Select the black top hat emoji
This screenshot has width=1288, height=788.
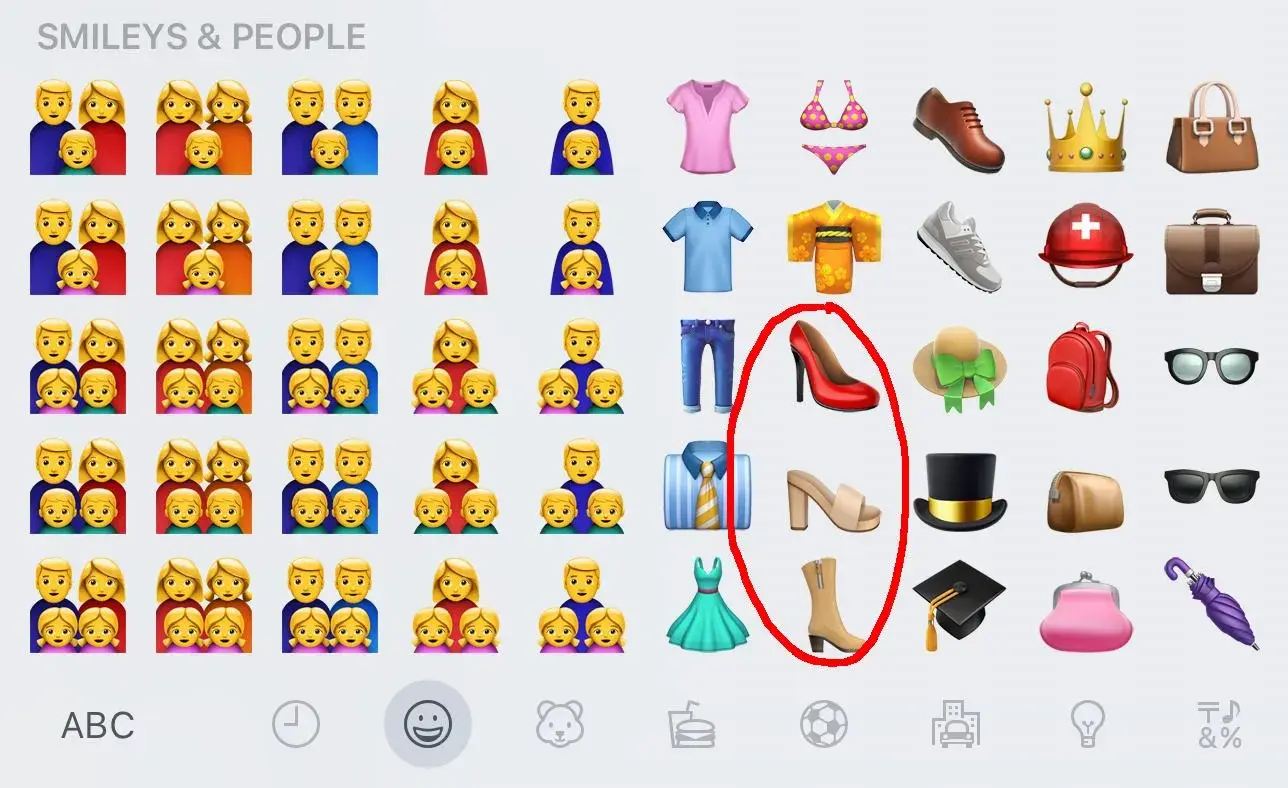pos(960,491)
